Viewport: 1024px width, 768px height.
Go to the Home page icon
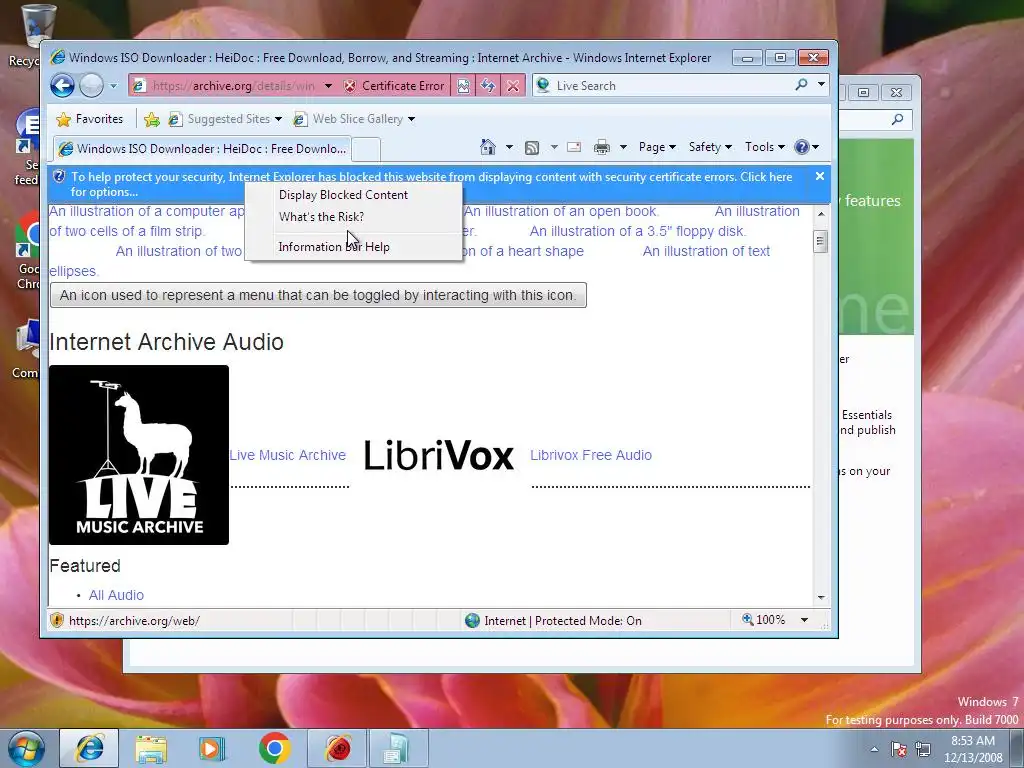pyautogui.click(x=488, y=147)
